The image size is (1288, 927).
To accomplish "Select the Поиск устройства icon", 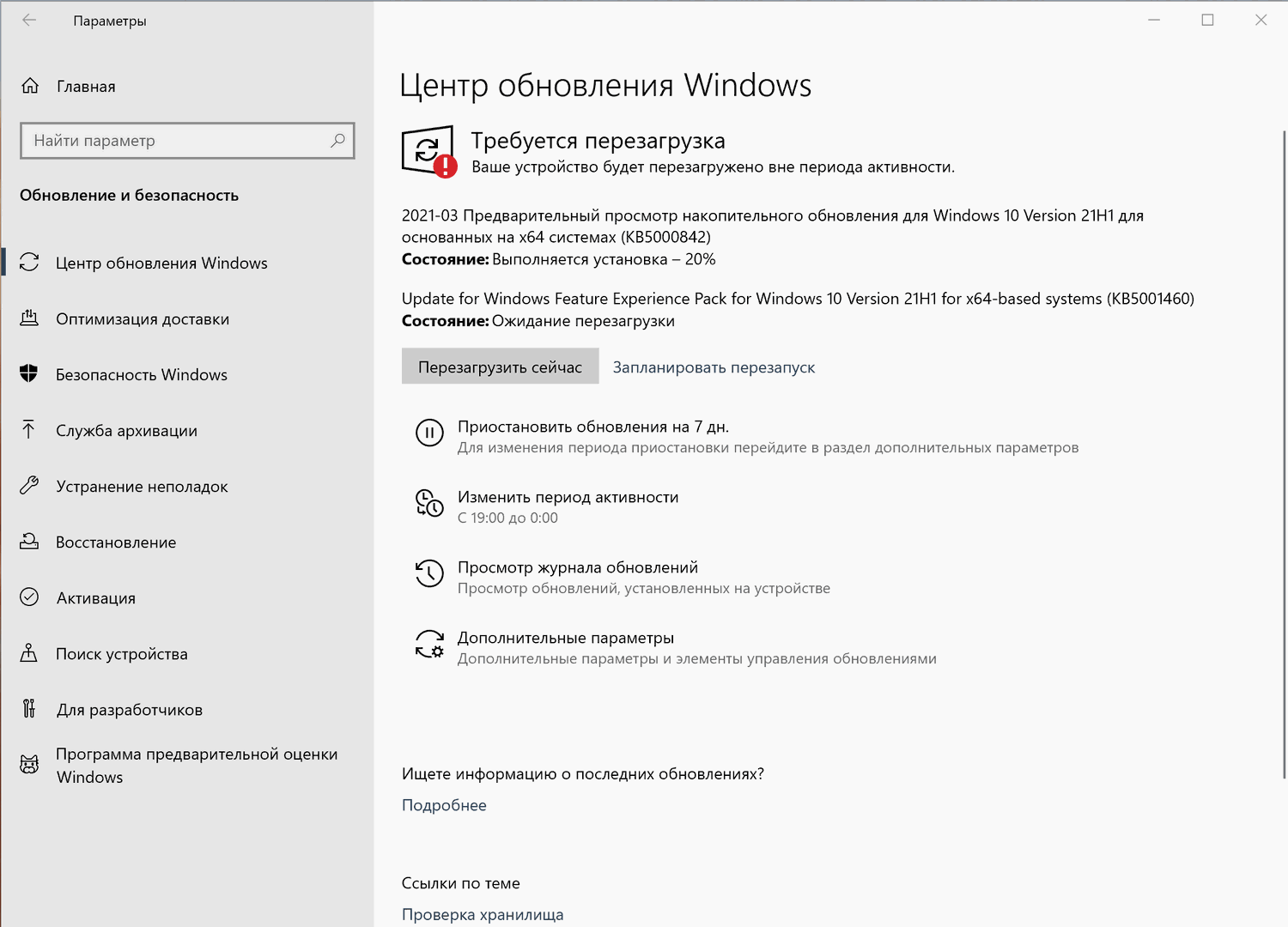I will click(30, 653).
